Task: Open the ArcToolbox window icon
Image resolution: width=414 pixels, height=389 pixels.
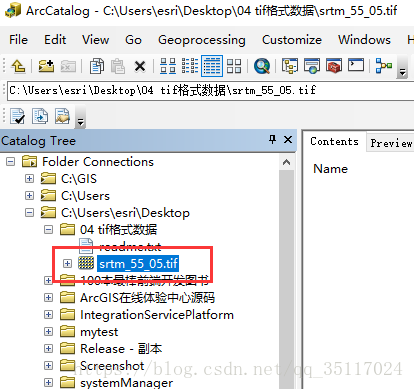Action: click(x=334, y=66)
